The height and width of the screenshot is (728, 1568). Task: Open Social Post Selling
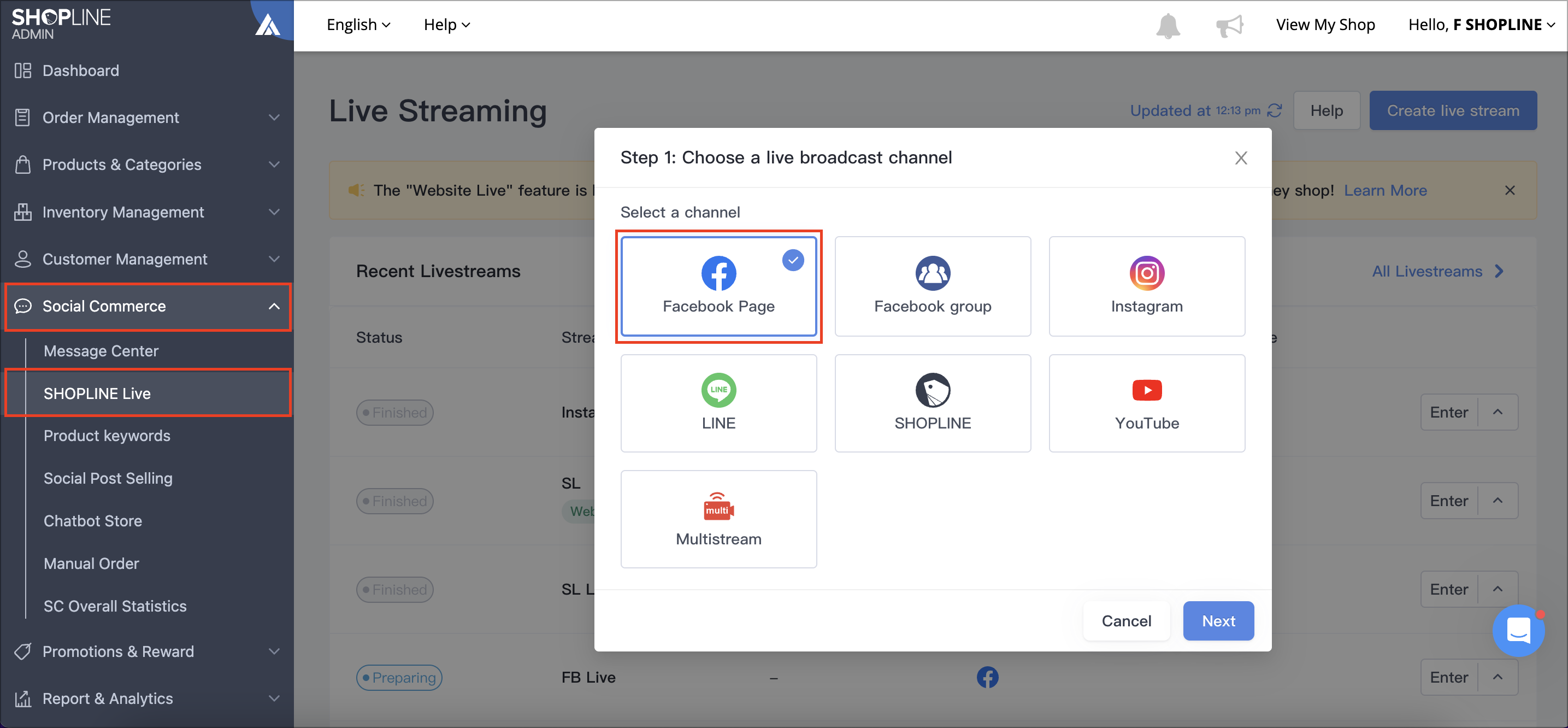click(x=108, y=478)
